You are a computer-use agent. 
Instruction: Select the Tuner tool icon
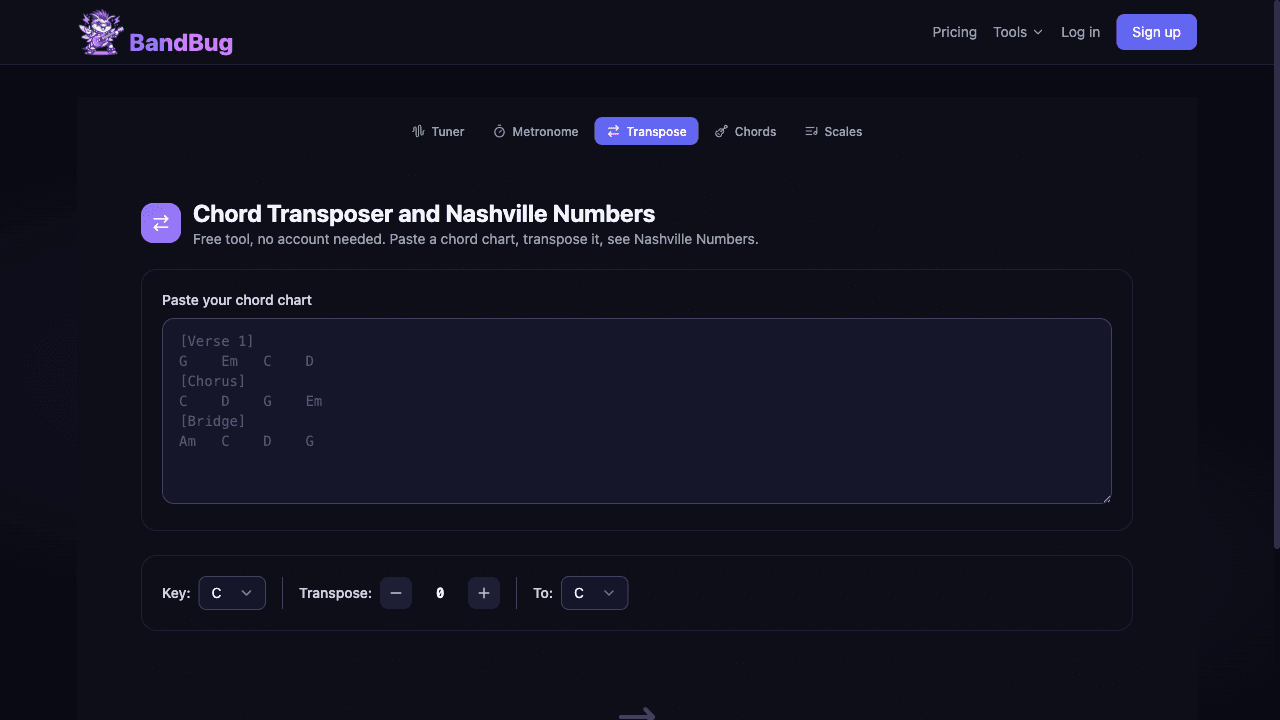tap(417, 131)
